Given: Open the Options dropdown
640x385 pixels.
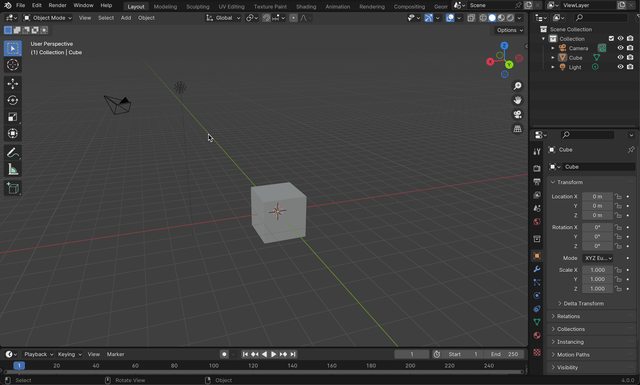Looking at the screenshot, I should [510, 30].
